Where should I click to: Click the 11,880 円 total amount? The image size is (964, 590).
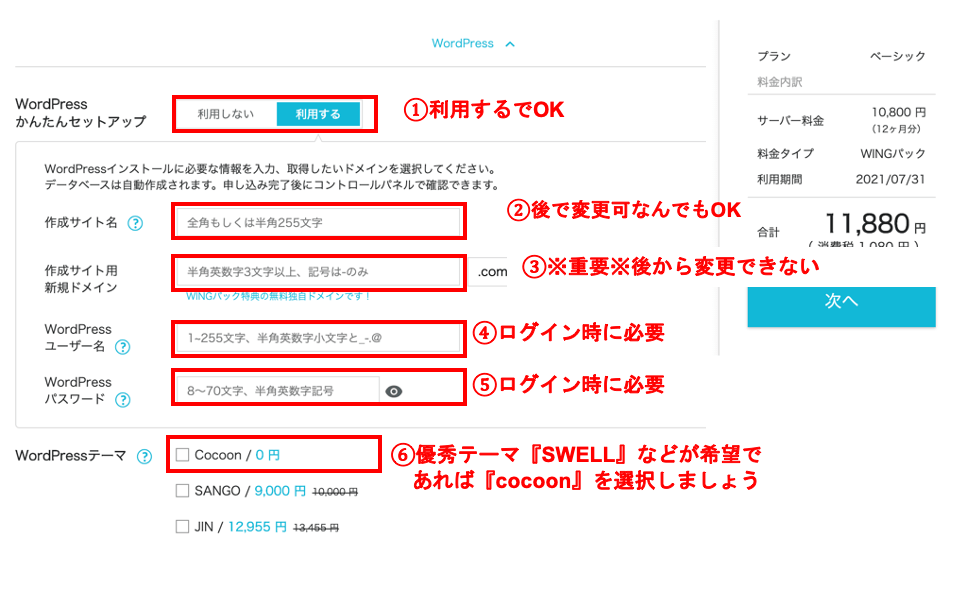click(x=875, y=224)
